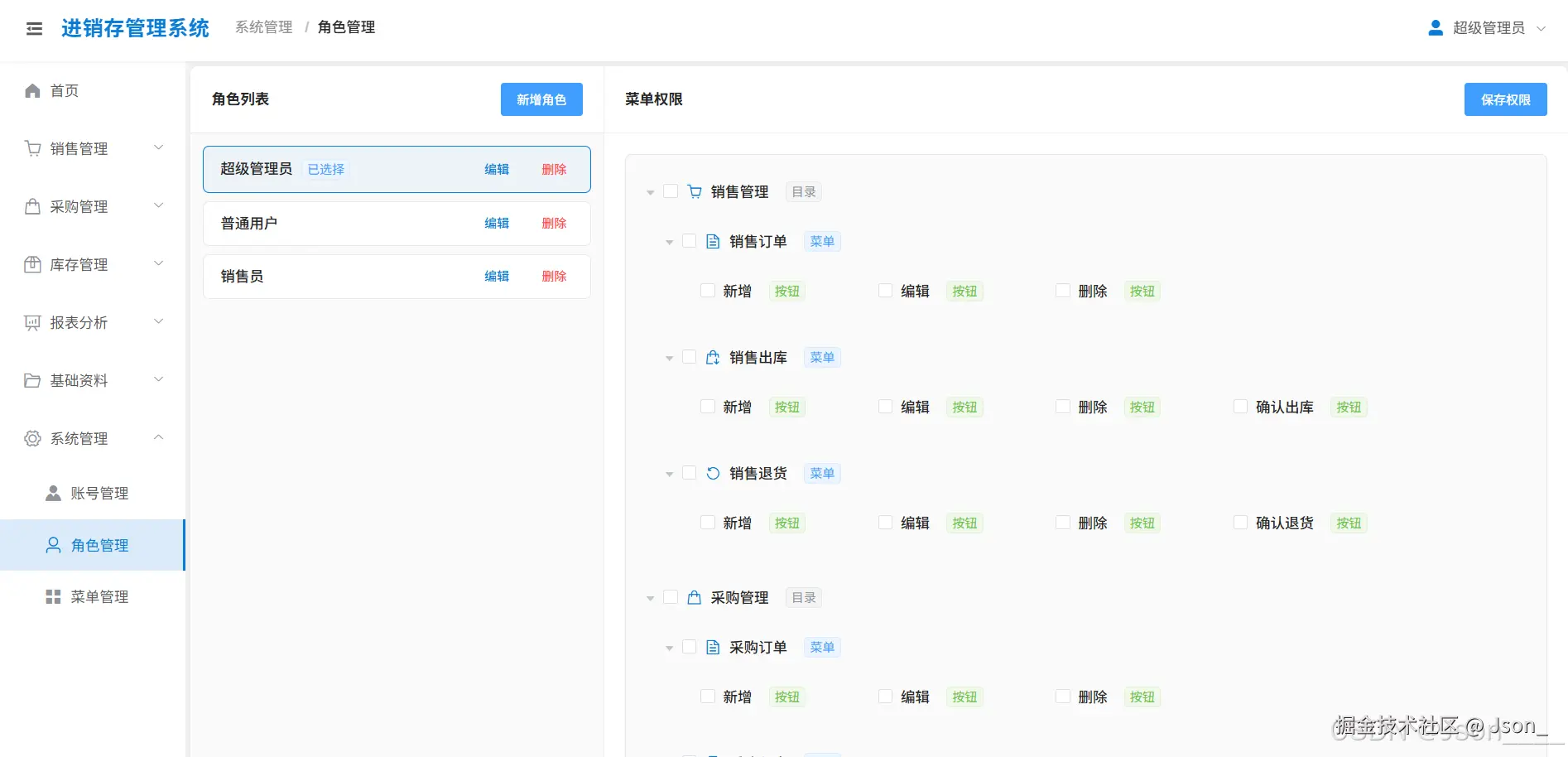
Task: Open 库存管理 sidebar menu
Action: click(93, 264)
